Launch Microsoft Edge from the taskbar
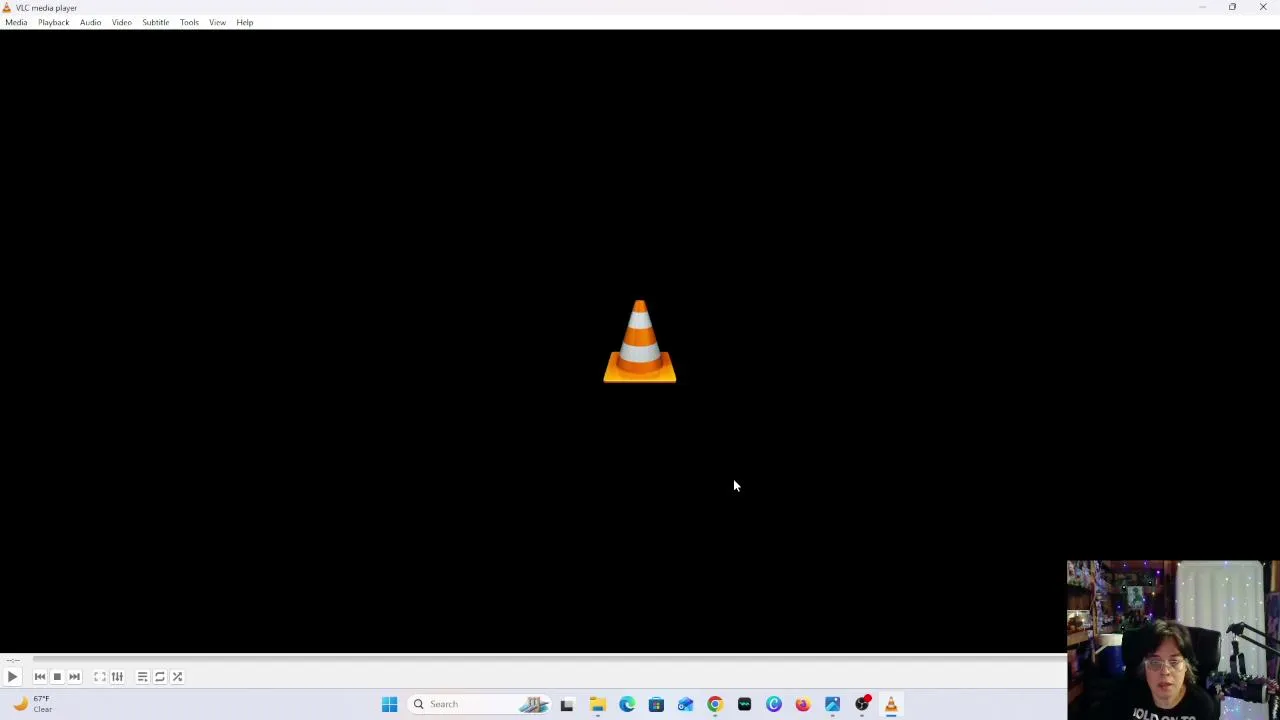1280x720 pixels. click(627, 704)
